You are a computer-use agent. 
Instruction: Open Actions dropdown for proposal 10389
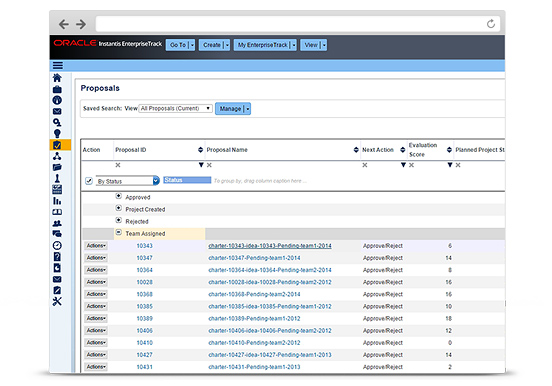[x=96, y=318]
